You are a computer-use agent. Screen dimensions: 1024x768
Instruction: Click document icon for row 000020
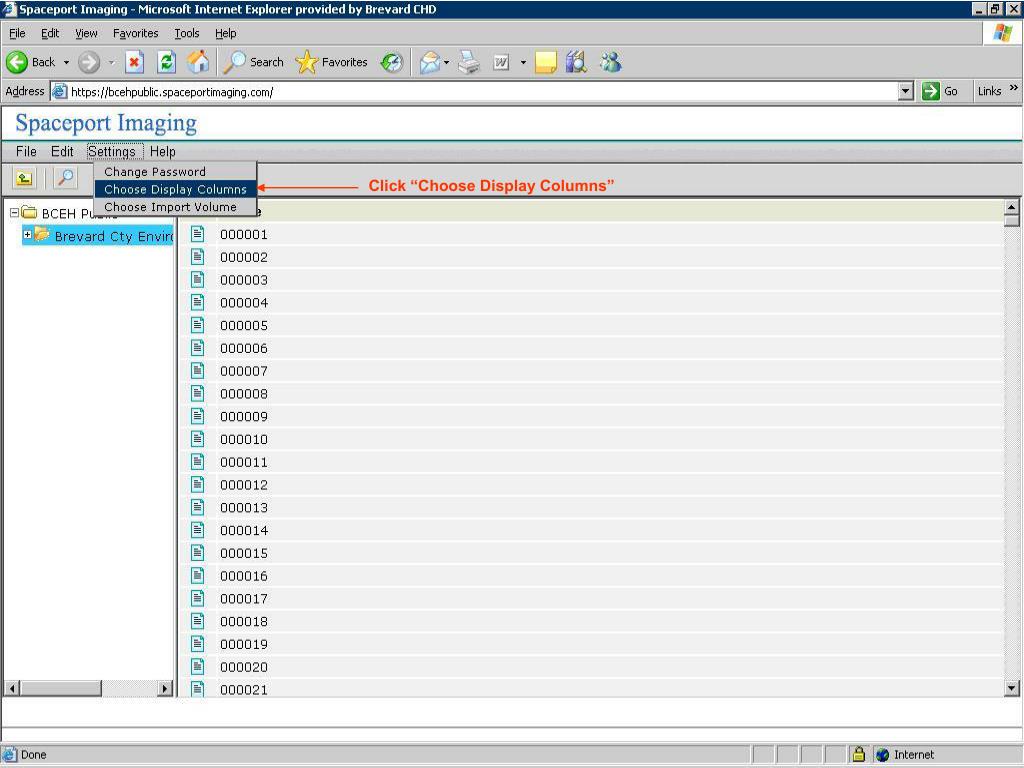click(x=197, y=666)
